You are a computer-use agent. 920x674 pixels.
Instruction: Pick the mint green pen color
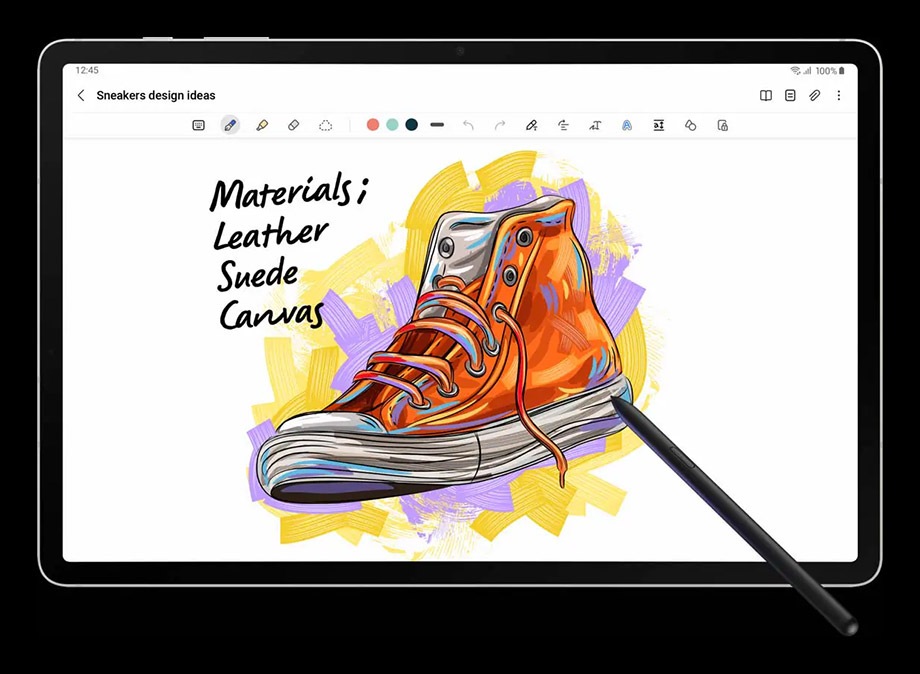tap(392, 125)
